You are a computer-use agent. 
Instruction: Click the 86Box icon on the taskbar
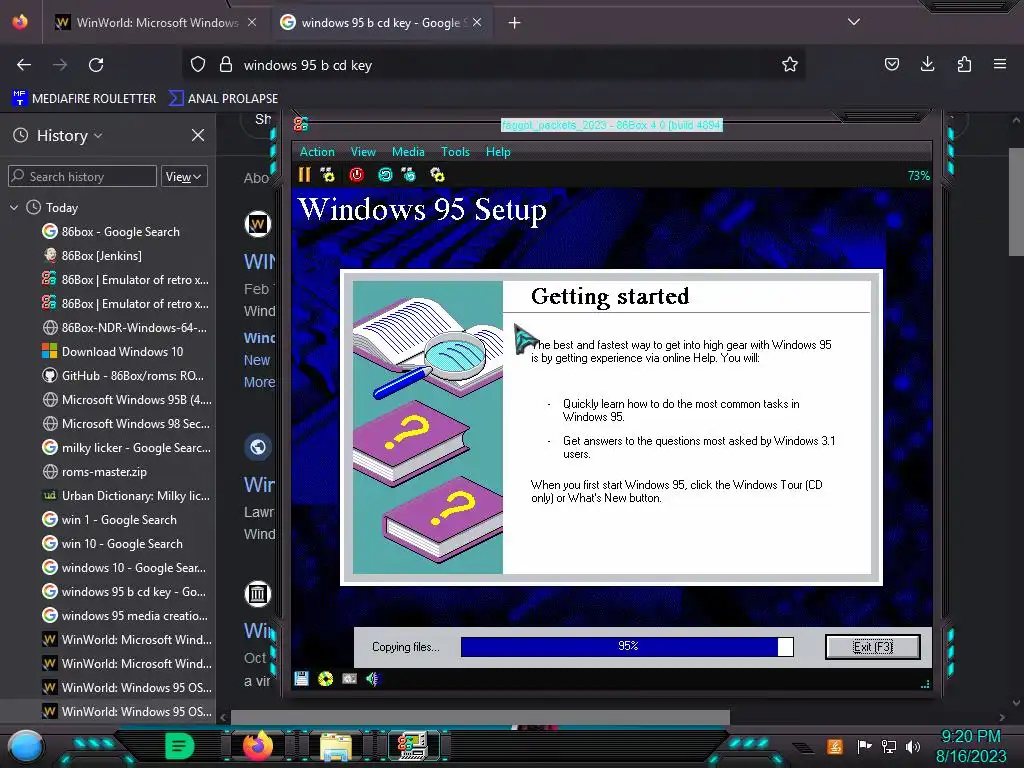413,746
